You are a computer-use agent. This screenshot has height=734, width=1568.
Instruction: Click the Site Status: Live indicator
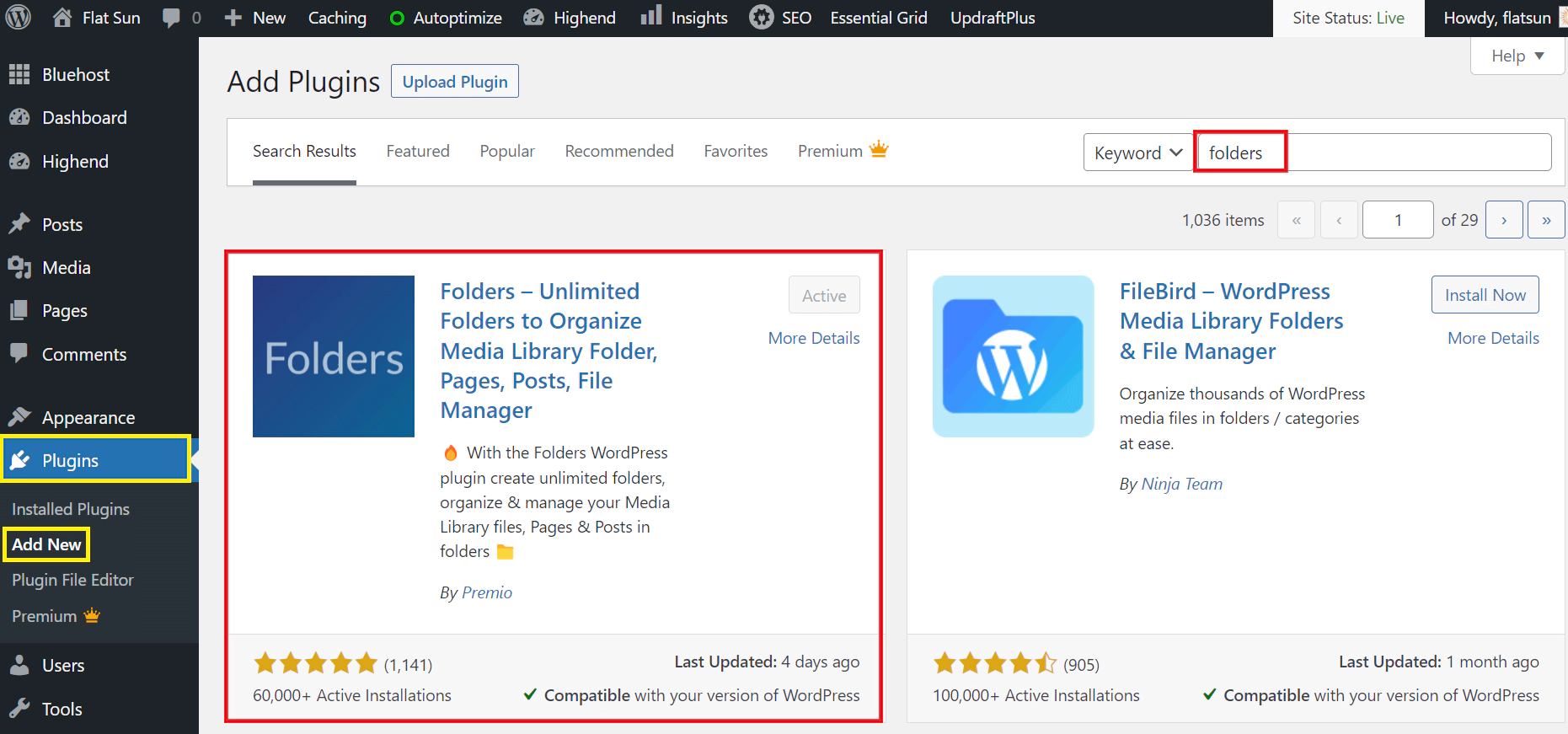coord(1349,18)
